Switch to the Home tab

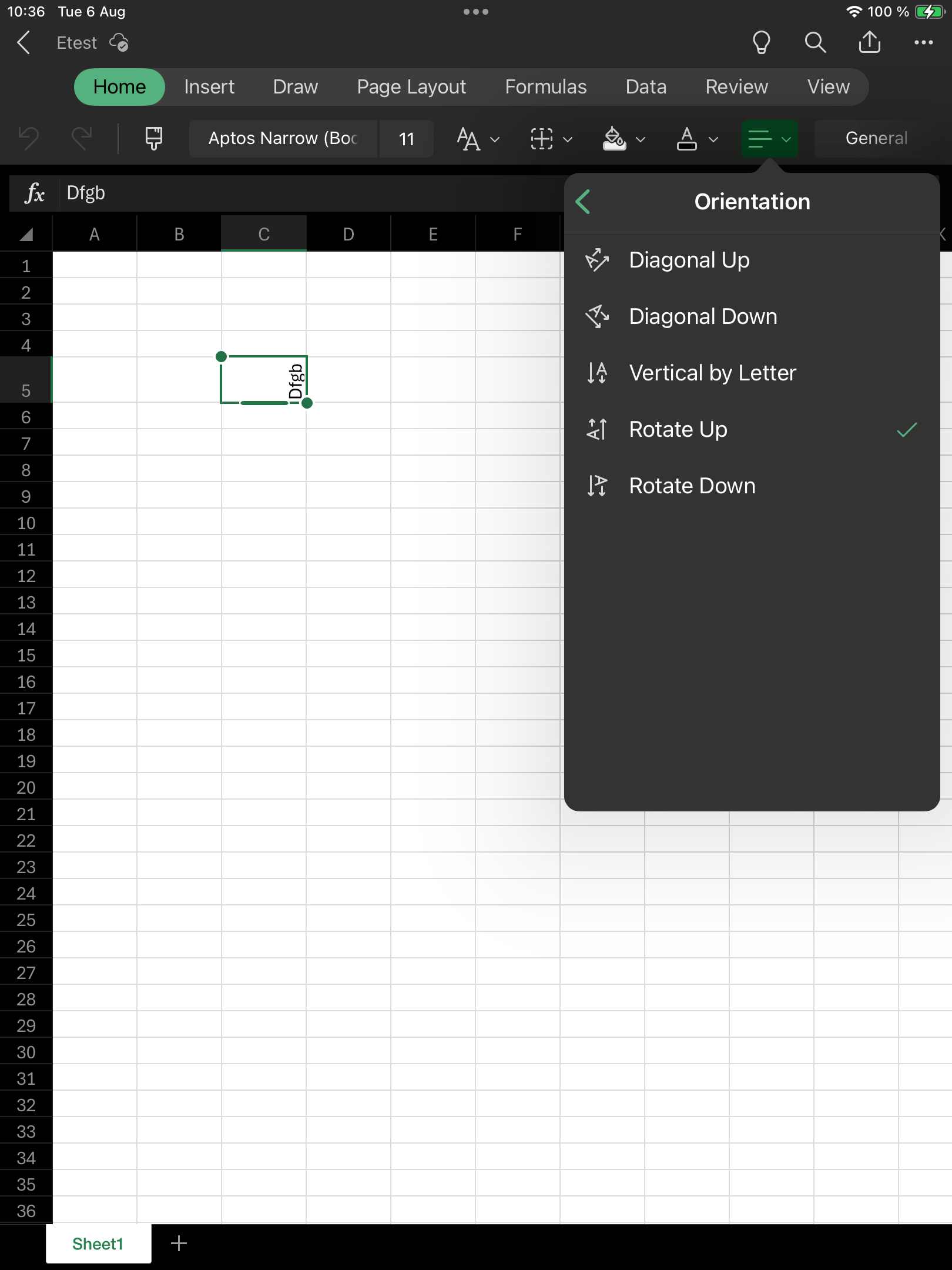click(x=119, y=87)
